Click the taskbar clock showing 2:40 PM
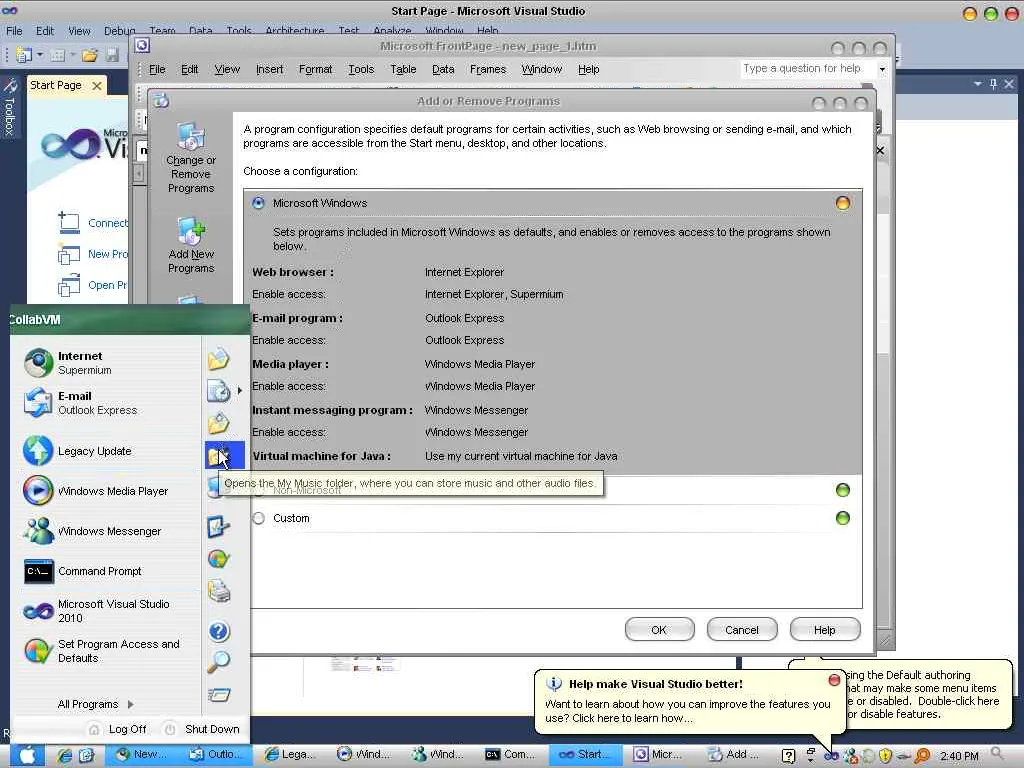1024x768 pixels. coord(959,756)
